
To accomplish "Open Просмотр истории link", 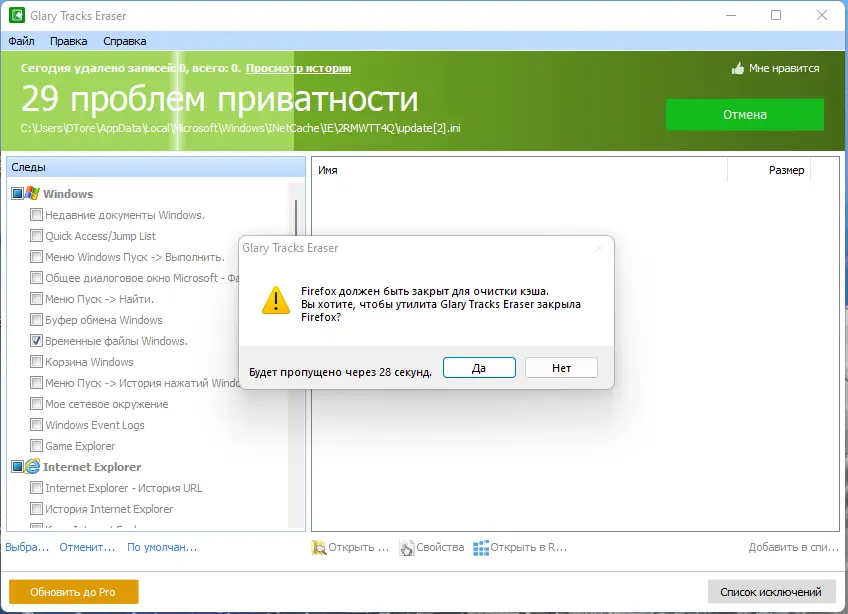I will tap(299, 68).
